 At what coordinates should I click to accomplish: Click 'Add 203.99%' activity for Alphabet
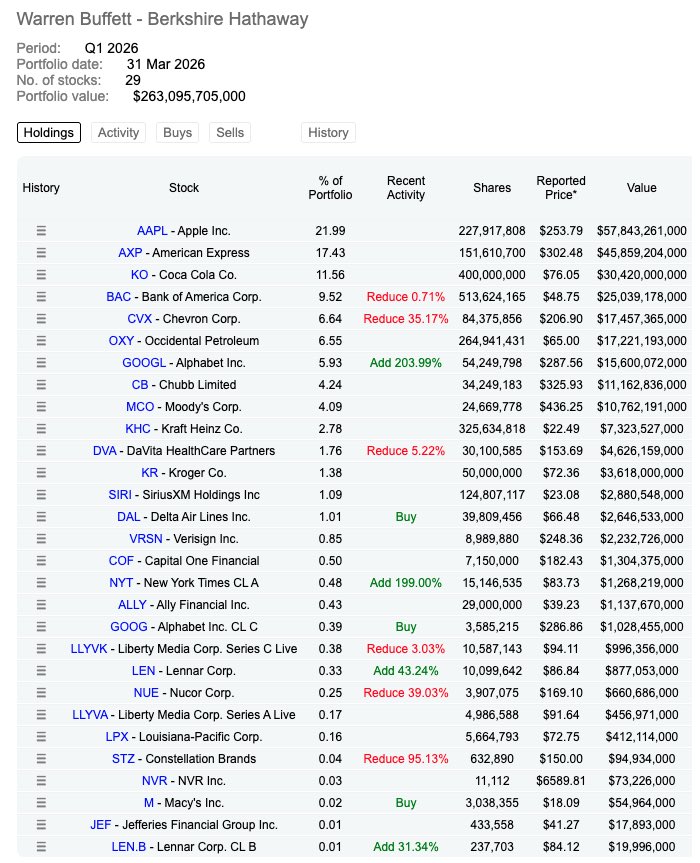(406, 363)
